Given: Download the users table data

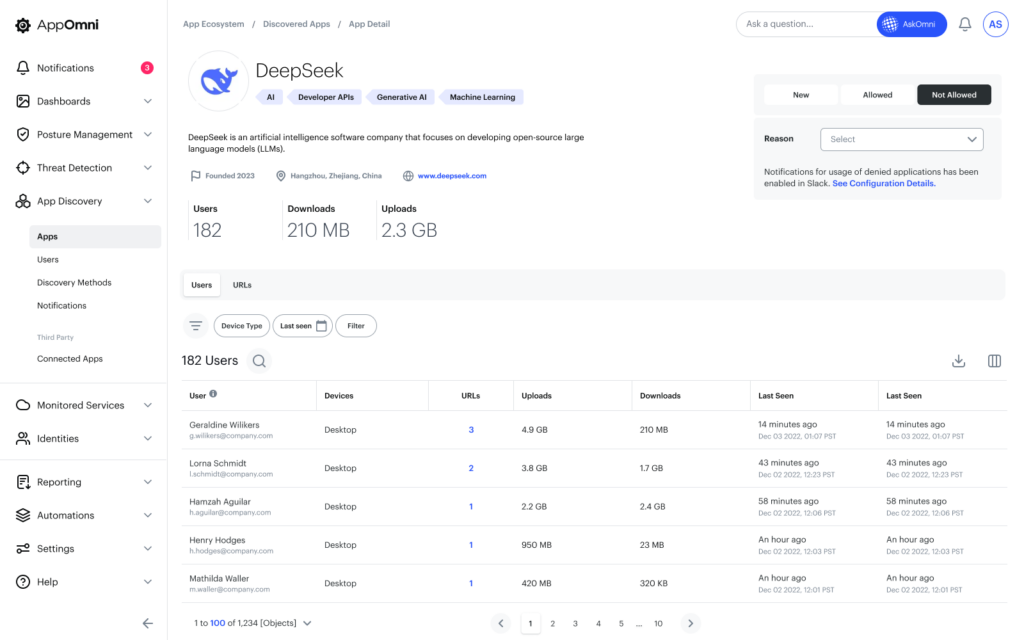Looking at the screenshot, I should [x=958, y=361].
